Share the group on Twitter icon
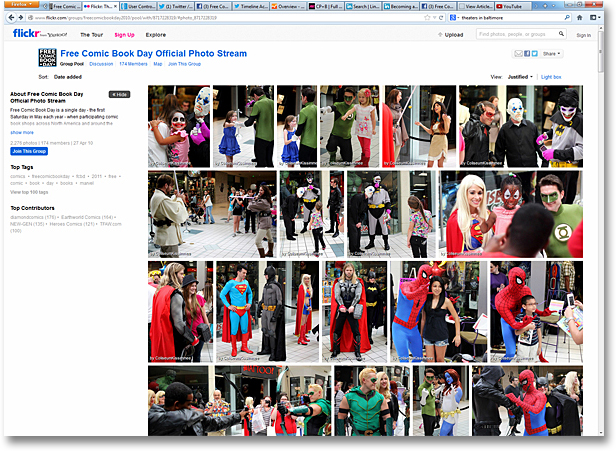 click(x=535, y=54)
